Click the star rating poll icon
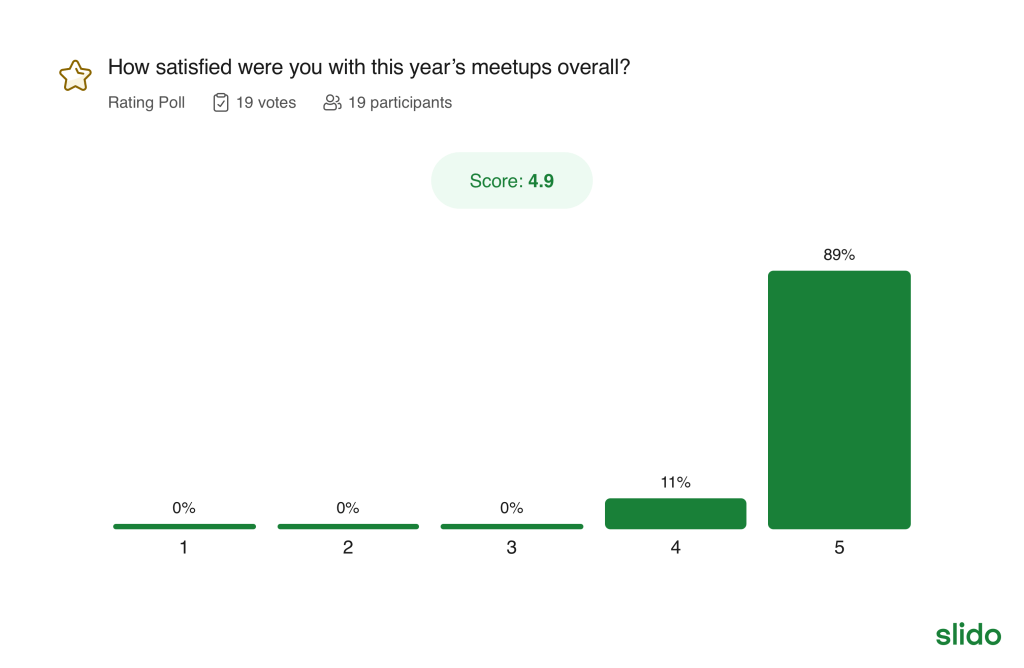Screen dimensions: 1024x668 pos(75,76)
